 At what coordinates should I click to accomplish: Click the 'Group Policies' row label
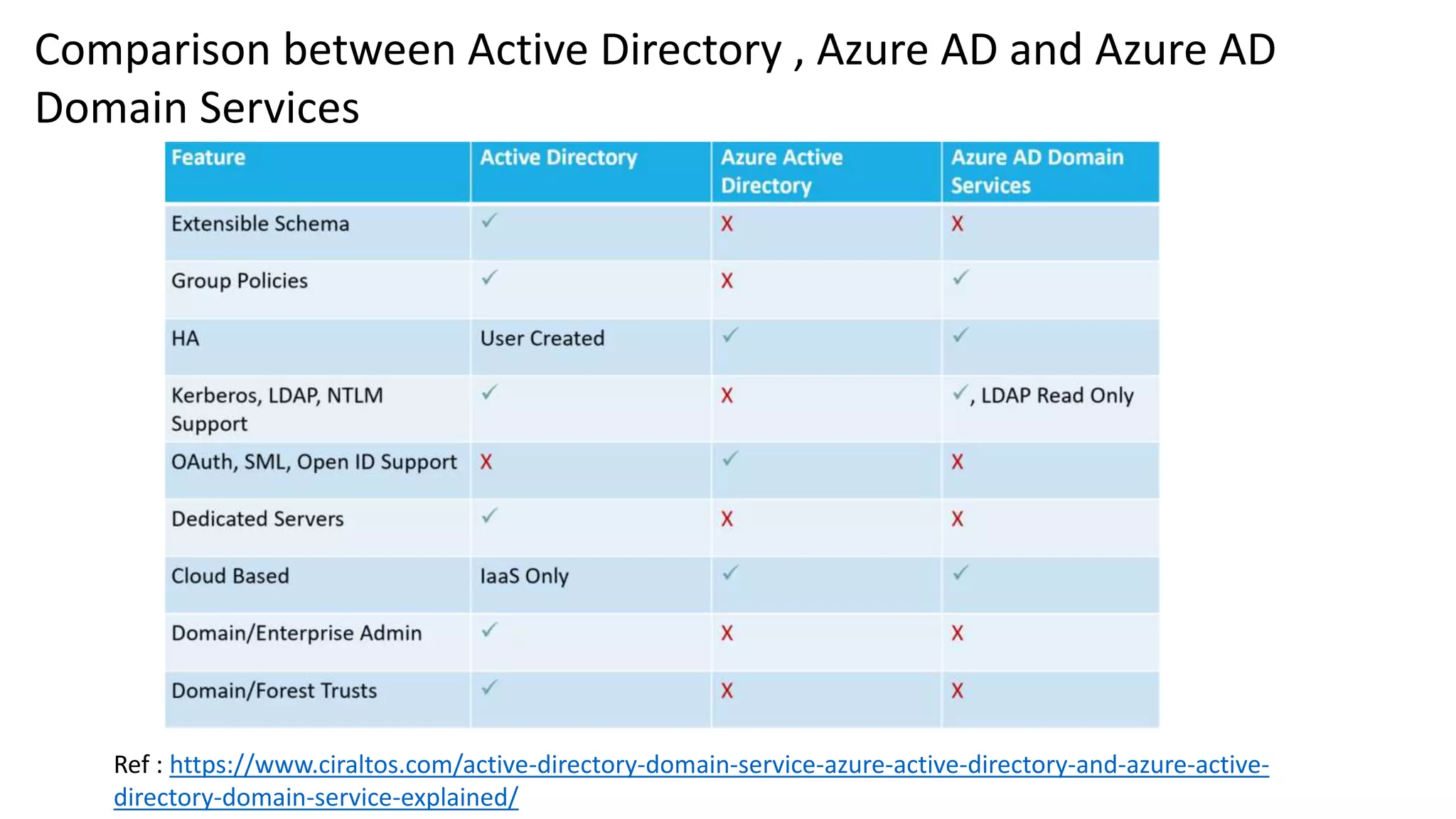pos(240,281)
